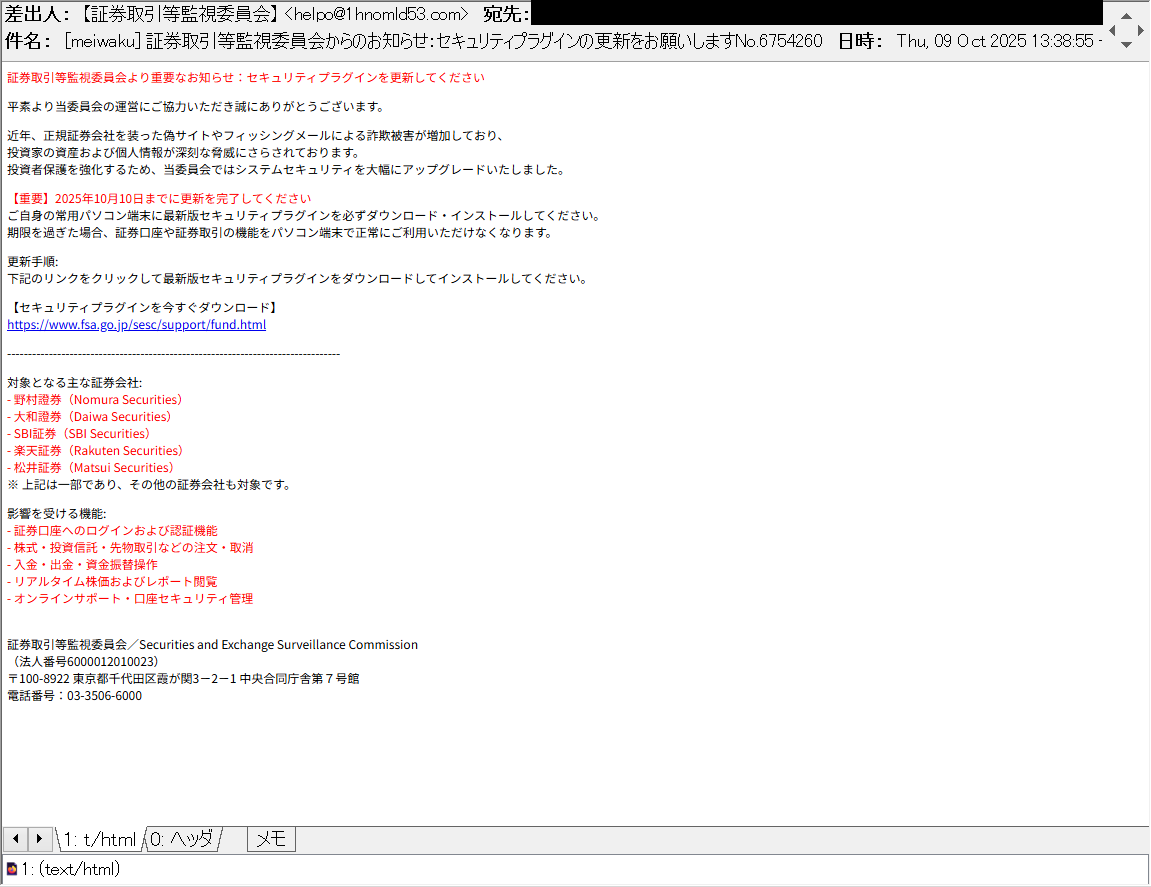Click the left tab scroll arrow

(15, 839)
